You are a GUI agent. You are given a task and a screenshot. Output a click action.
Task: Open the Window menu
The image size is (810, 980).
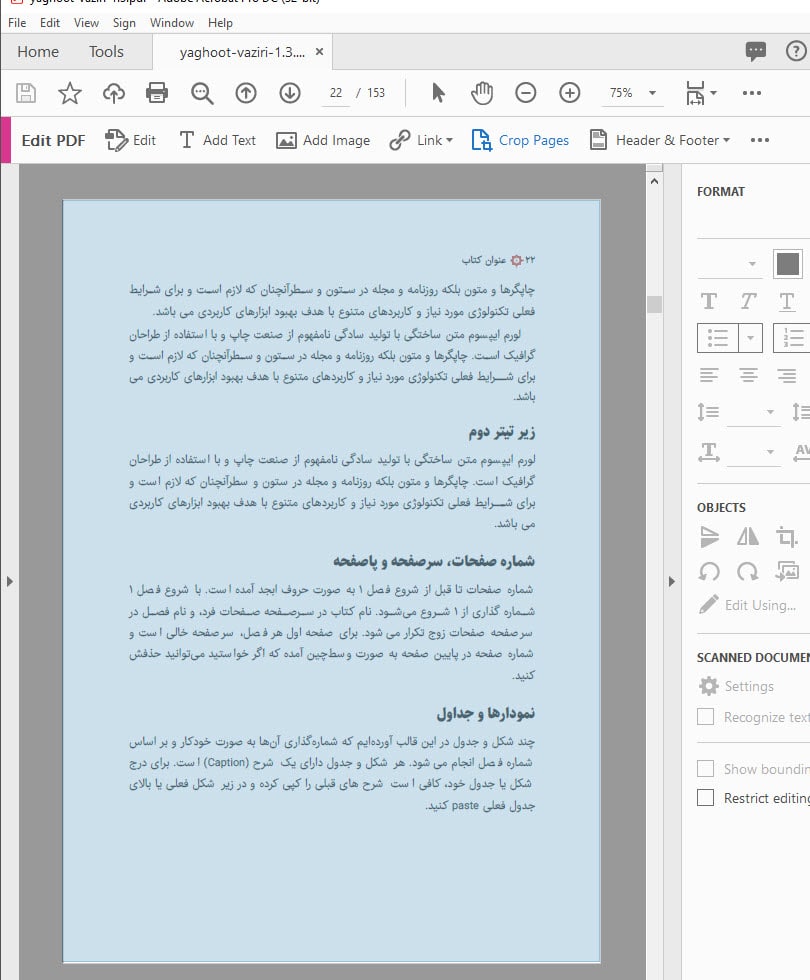click(171, 22)
